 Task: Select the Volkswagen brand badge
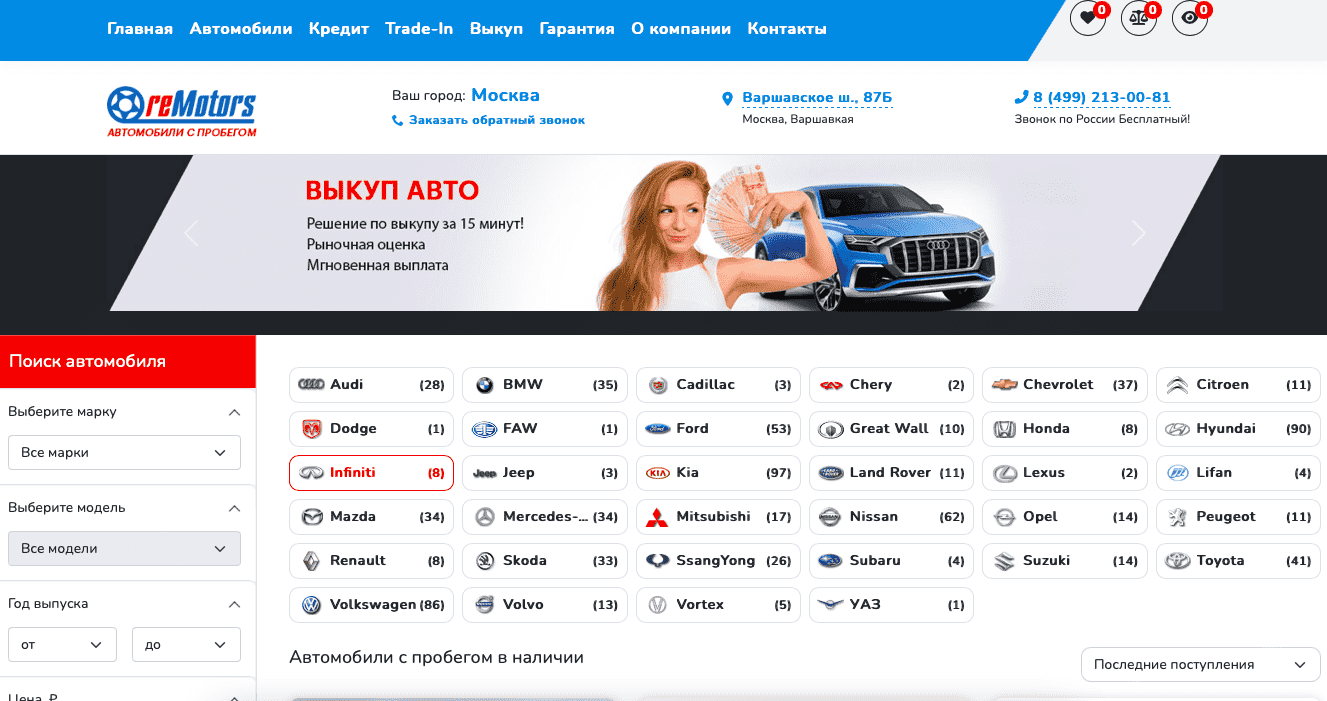(371, 604)
